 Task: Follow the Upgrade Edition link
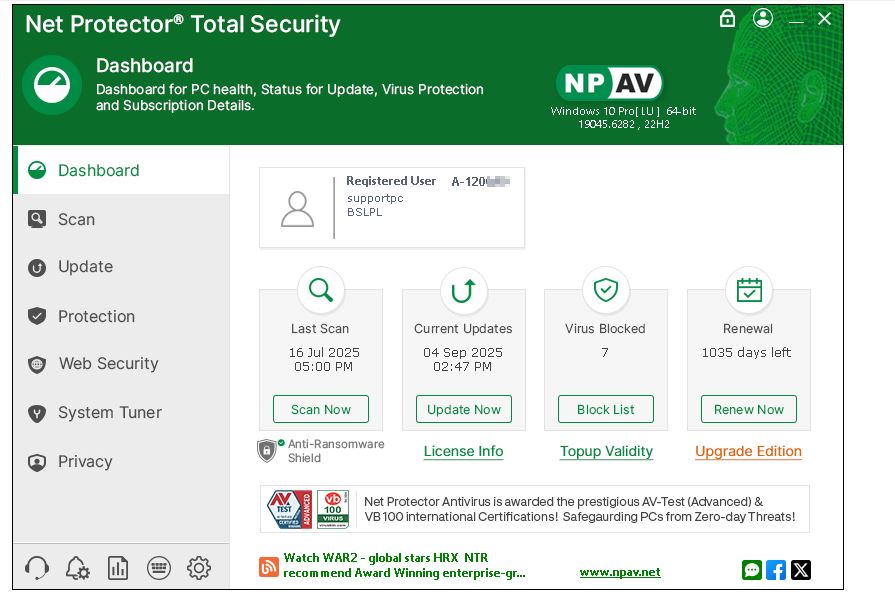pyautogui.click(x=748, y=451)
